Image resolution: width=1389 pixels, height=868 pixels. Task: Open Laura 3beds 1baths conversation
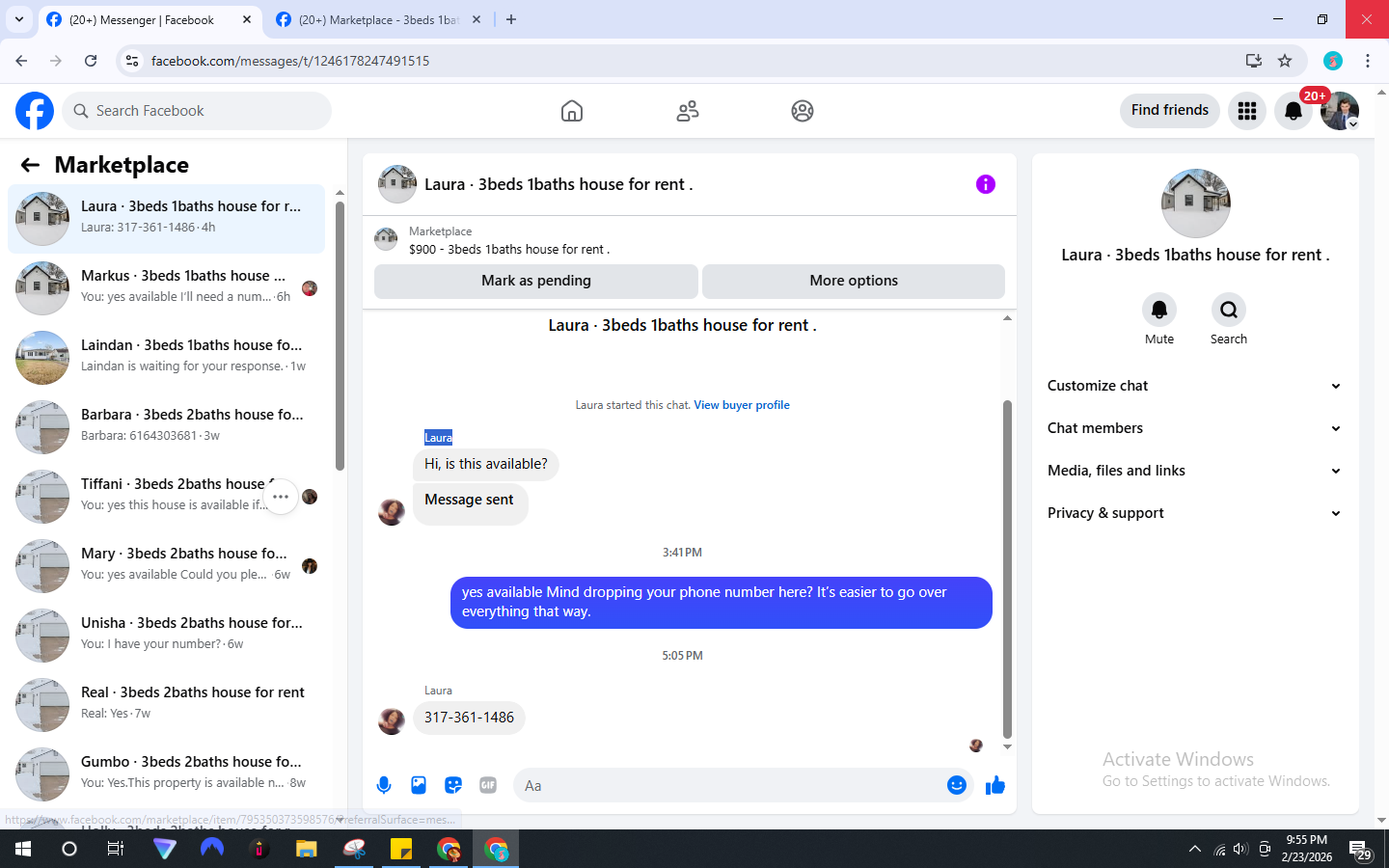167,219
